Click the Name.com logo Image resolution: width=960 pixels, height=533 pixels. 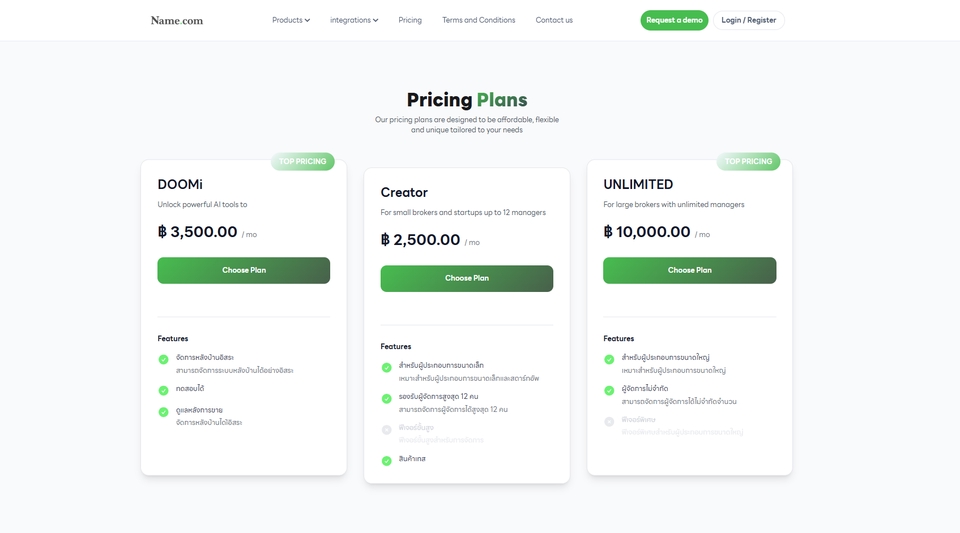click(x=177, y=20)
